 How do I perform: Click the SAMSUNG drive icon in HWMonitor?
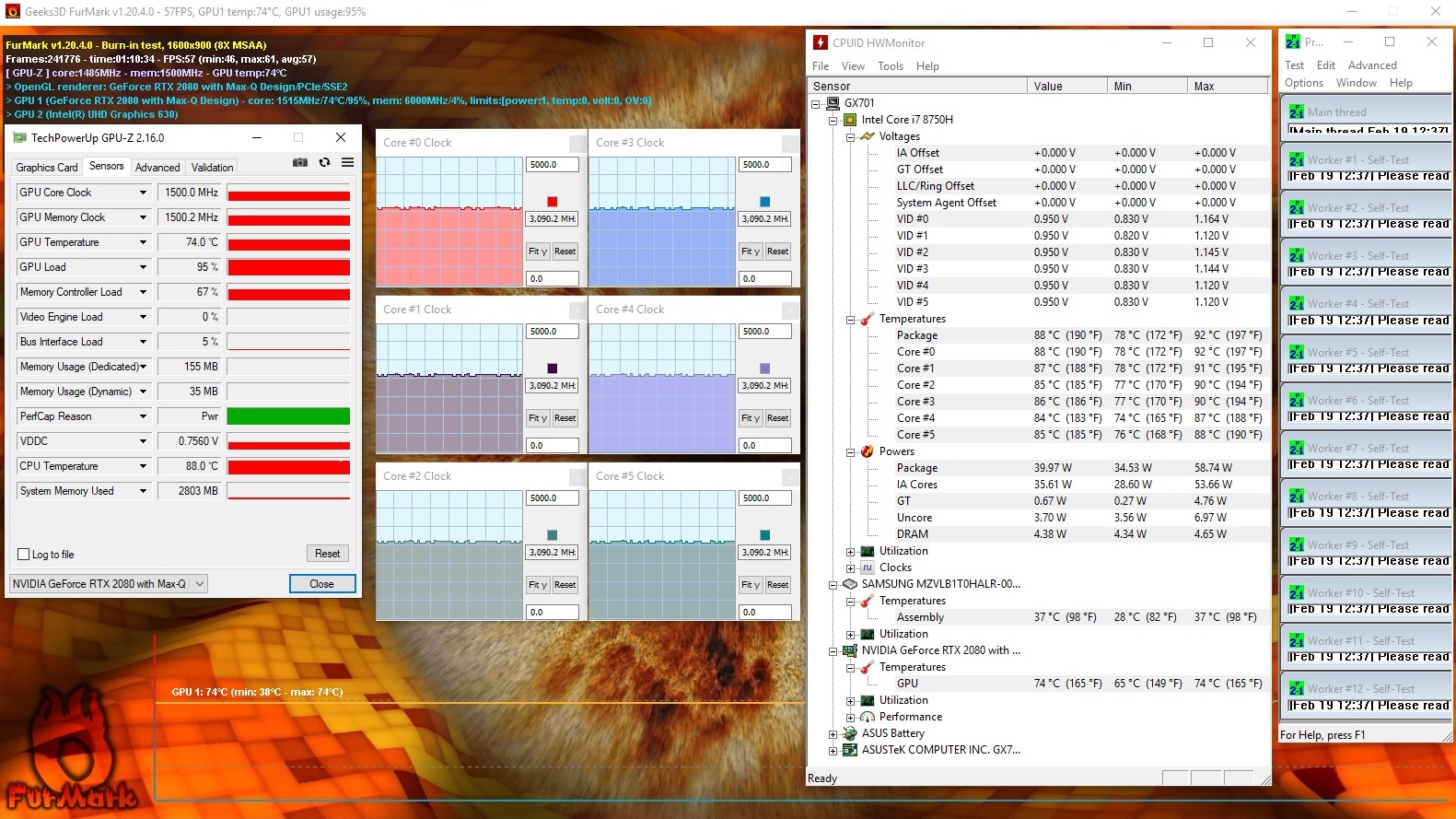pos(850,584)
